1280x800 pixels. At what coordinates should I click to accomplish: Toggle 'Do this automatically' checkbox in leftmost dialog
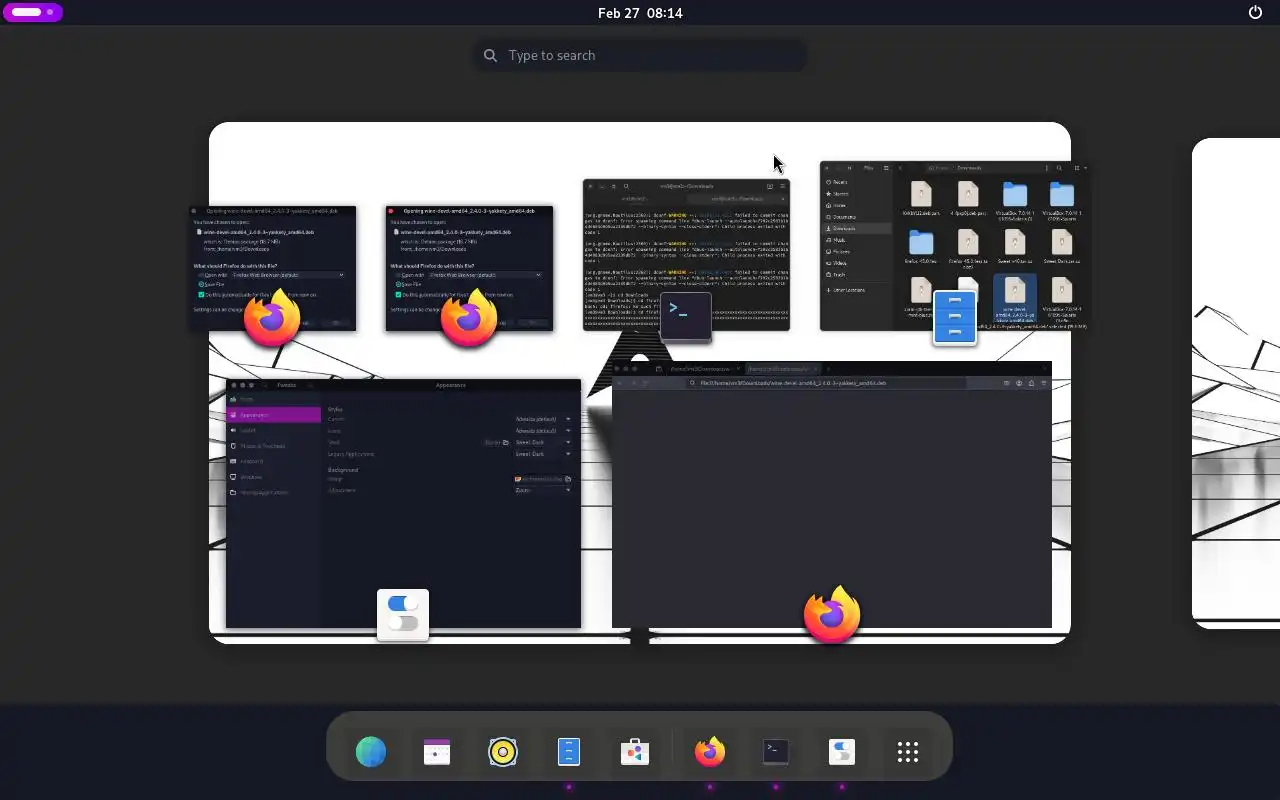pyautogui.click(x=202, y=295)
